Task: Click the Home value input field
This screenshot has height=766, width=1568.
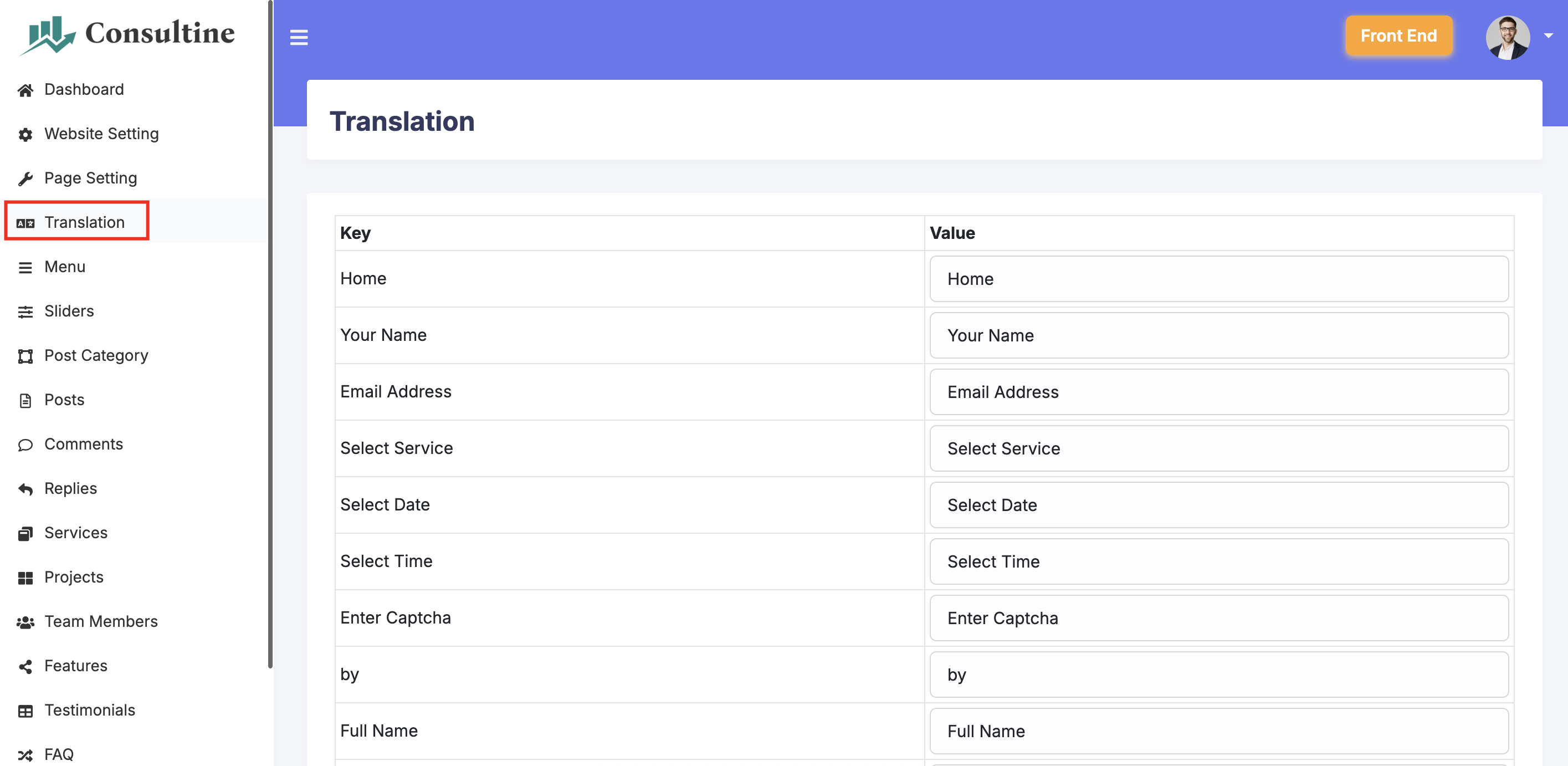Action: 1218,279
